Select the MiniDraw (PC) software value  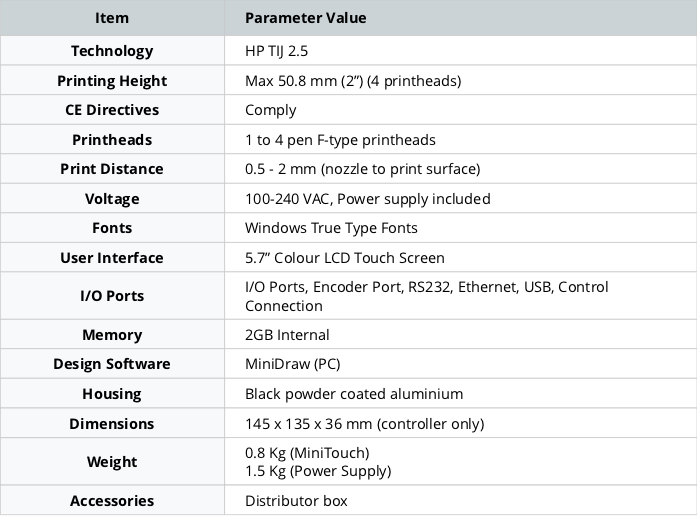pos(292,364)
